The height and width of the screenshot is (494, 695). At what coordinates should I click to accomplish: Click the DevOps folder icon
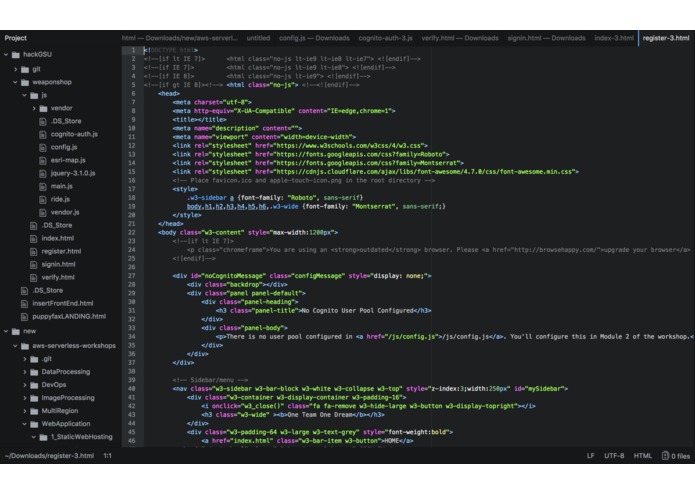coord(35,385)
